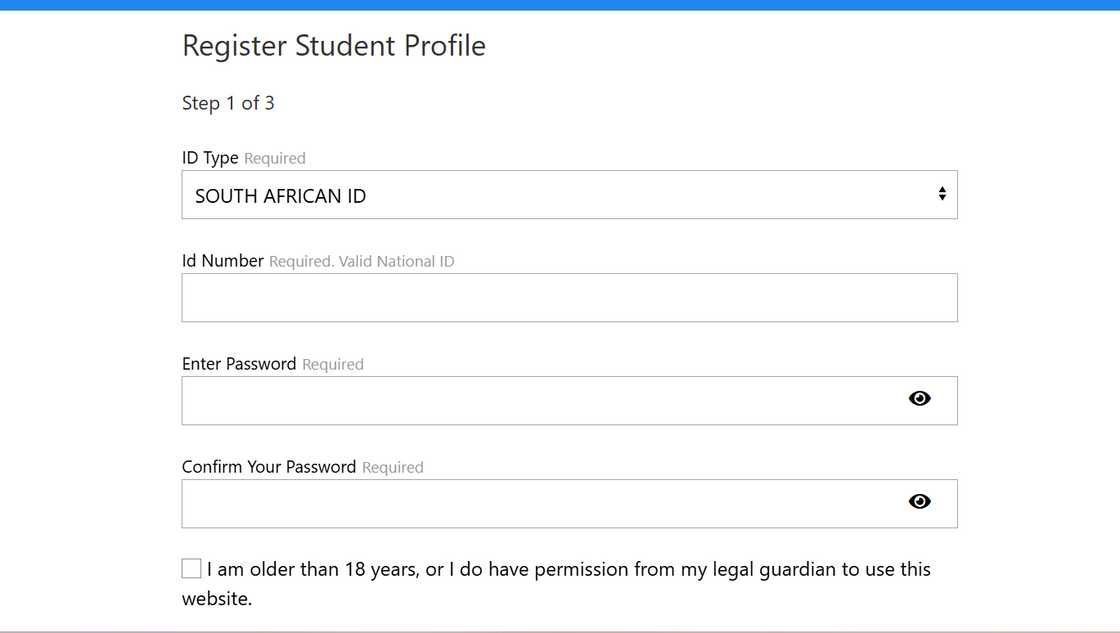Image resolution: width=1120 pixels, height=633 pixels.
Task: Reveal the typed password using the eye toggle
Action: [919, 398]
